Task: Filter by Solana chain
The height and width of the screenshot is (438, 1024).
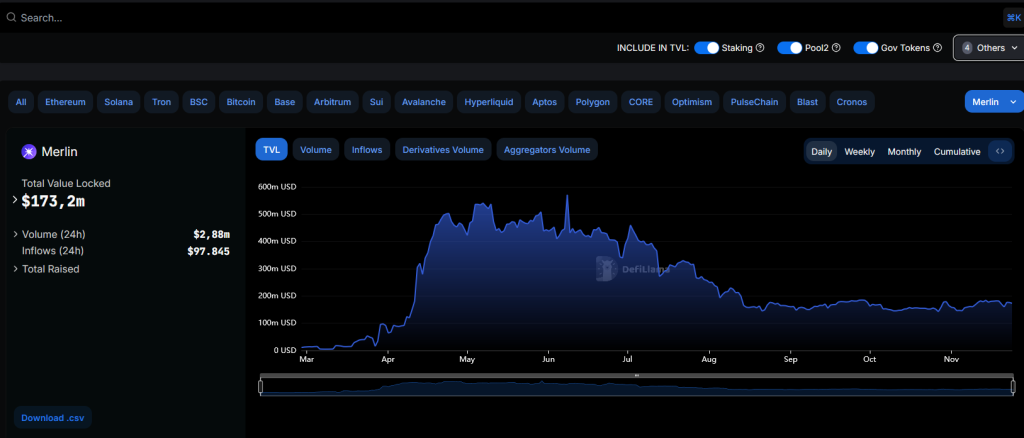Action: (118, 102)
